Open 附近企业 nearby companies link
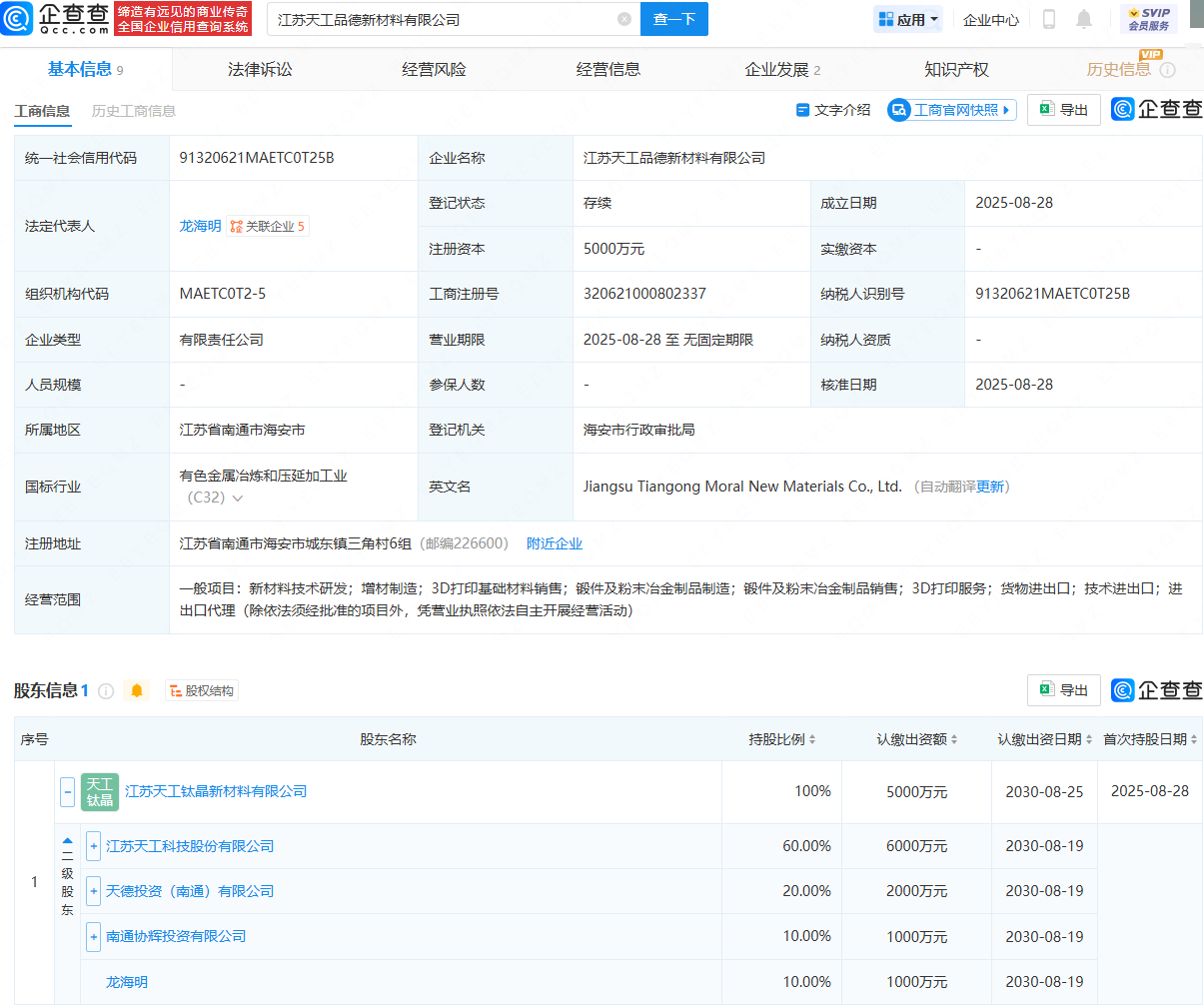The height and width of the screenshot is (1005, 1204). click(555, 543)
